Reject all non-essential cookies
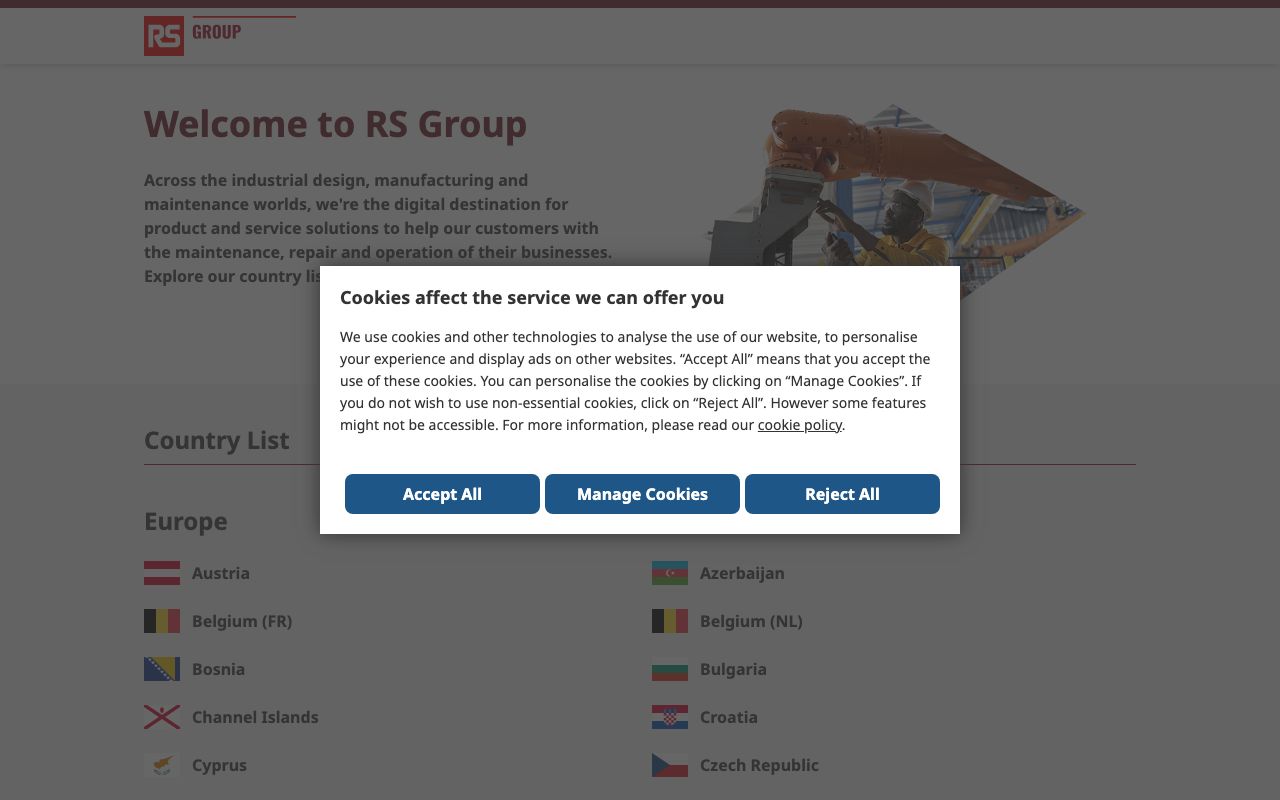This screenshot has height=800, width=1280. [x=842, y=494]
